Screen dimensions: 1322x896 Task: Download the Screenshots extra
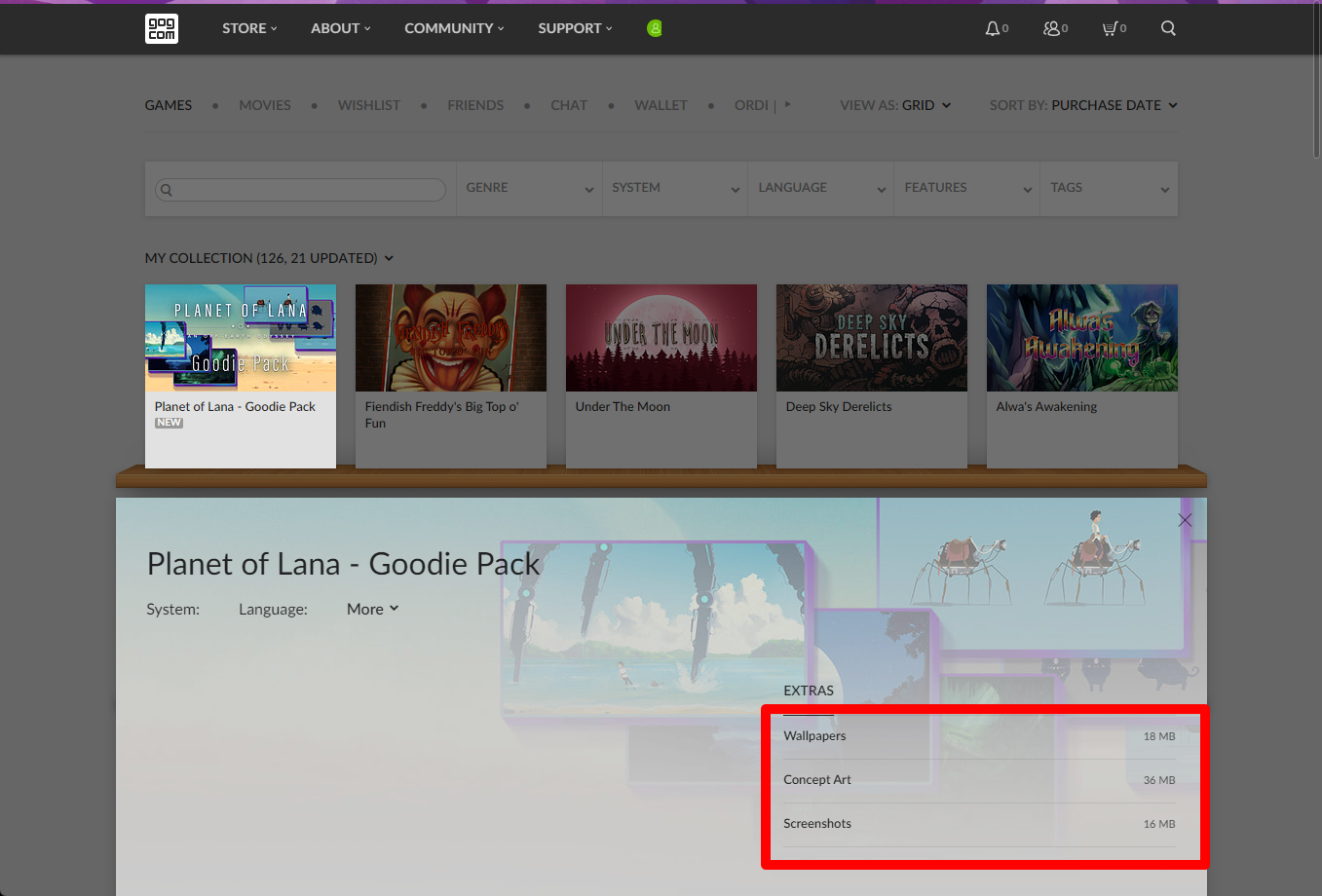click(x=979, y=824)
